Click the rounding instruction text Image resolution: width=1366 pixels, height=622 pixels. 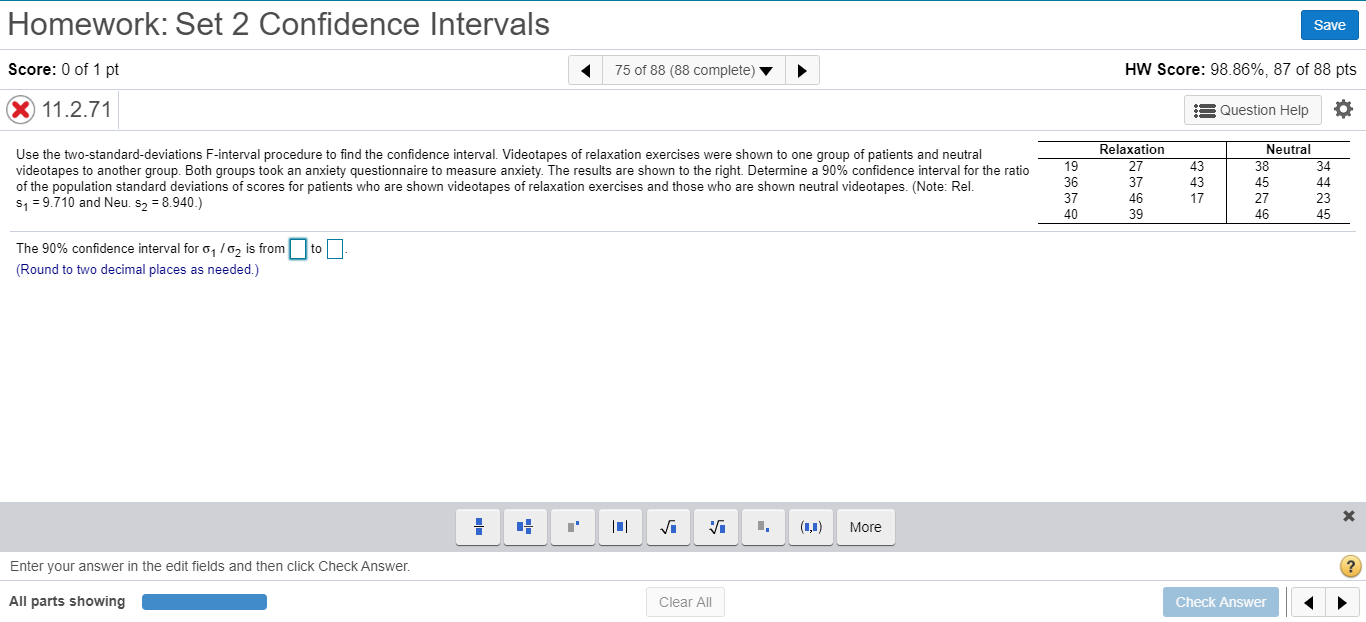tap(137, 270)
